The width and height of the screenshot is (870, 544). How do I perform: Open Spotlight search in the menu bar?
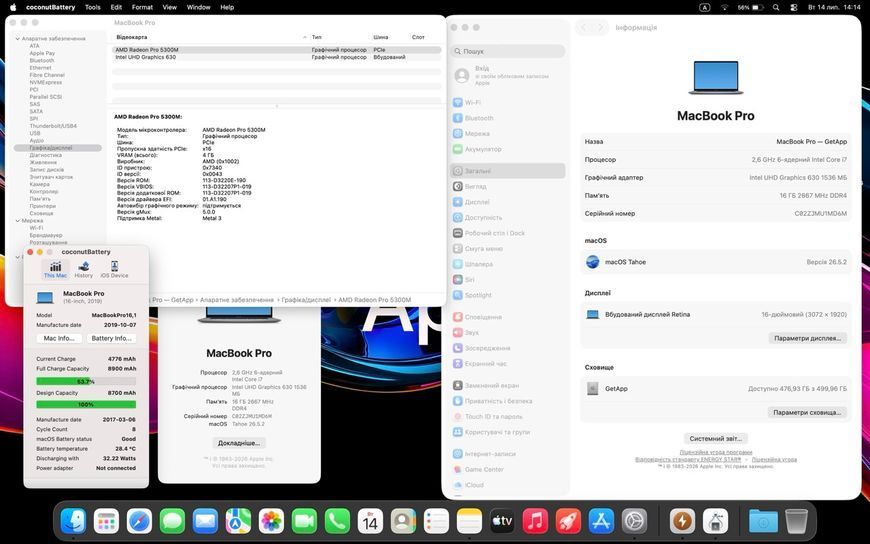[776, 7]
